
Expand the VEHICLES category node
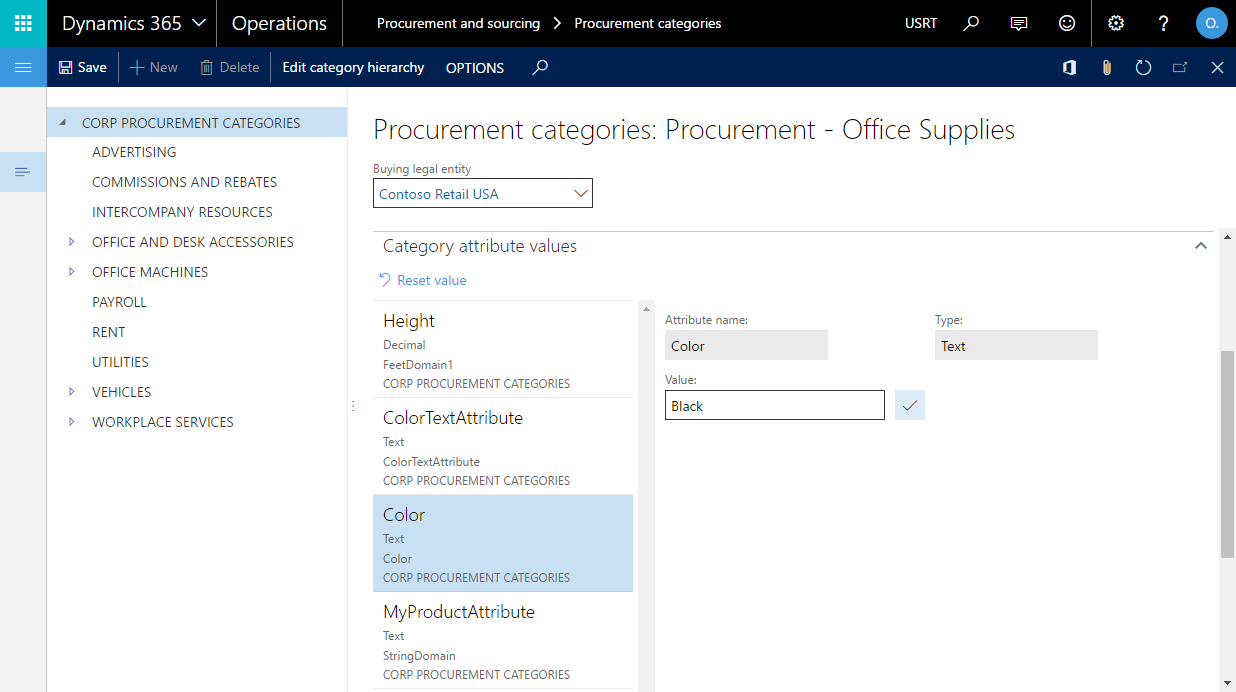pos(69,391)
